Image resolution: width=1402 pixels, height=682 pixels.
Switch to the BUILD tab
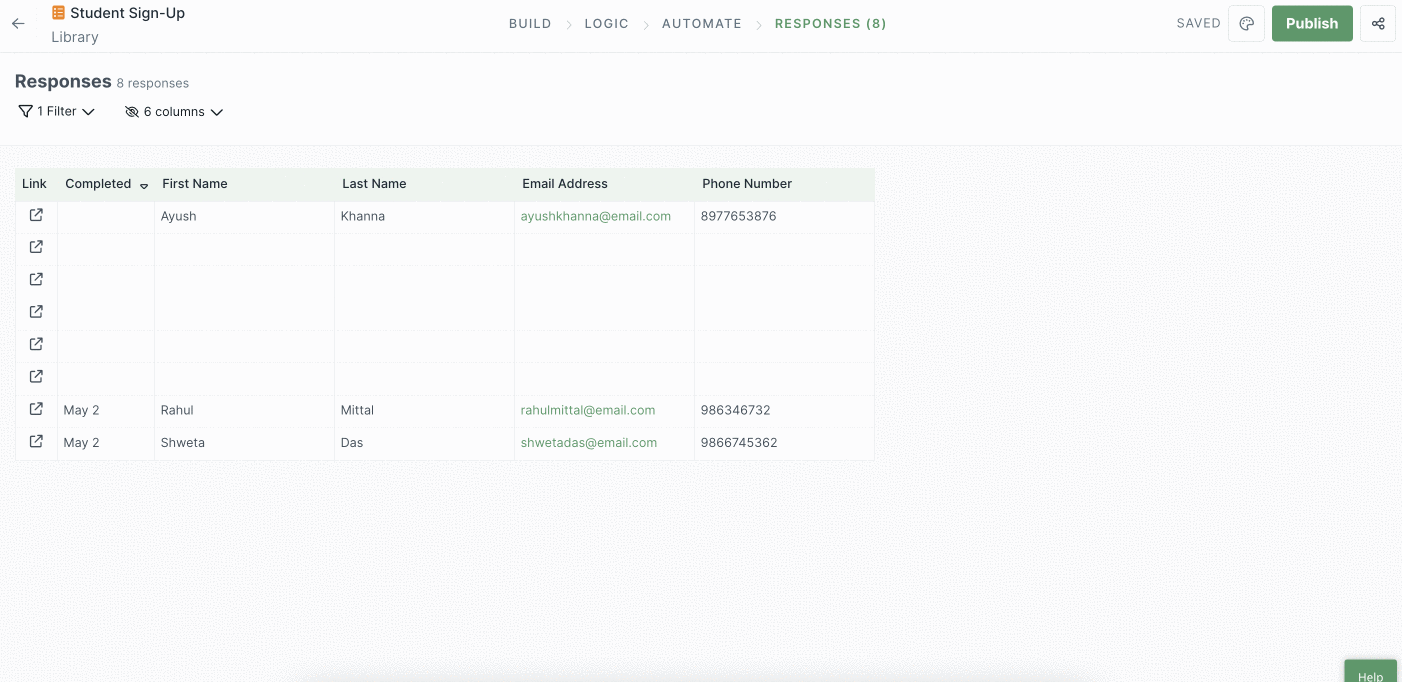tap(530, 23)
